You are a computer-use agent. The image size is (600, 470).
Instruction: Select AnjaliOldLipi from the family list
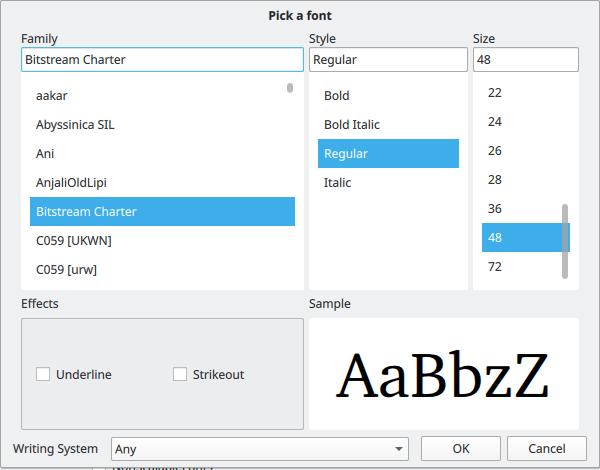pyautogui.click(x=71, y=183)
